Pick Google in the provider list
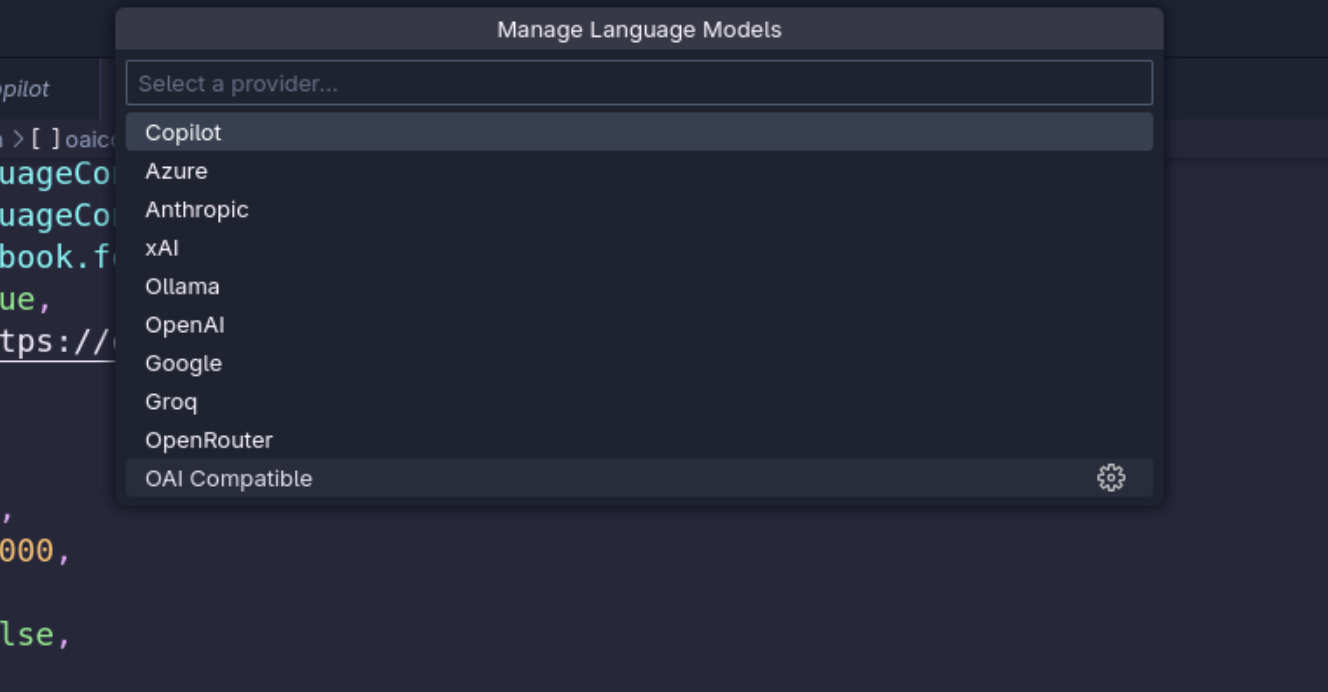 point(183,364)
